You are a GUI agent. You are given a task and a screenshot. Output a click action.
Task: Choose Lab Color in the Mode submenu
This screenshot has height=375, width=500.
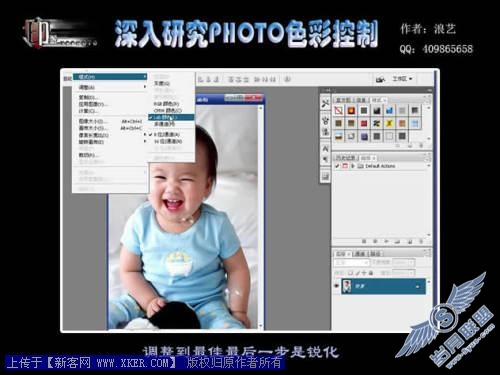click(171, 117)
